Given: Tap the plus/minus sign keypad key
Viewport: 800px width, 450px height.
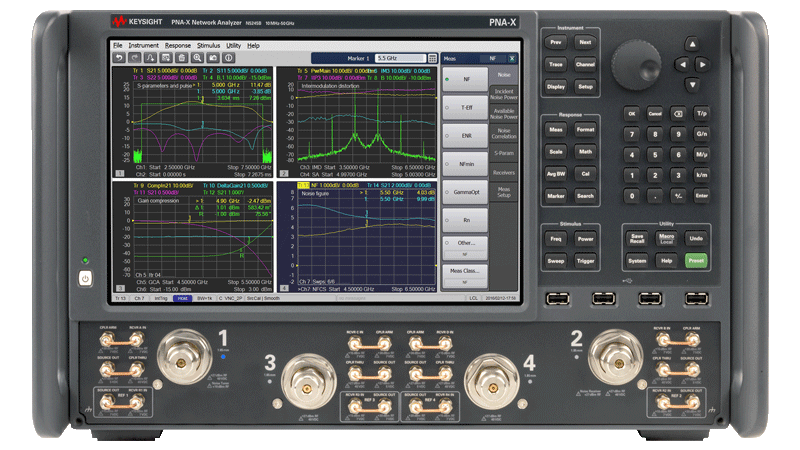Looking at the screenshot, I should pos(679,196).
